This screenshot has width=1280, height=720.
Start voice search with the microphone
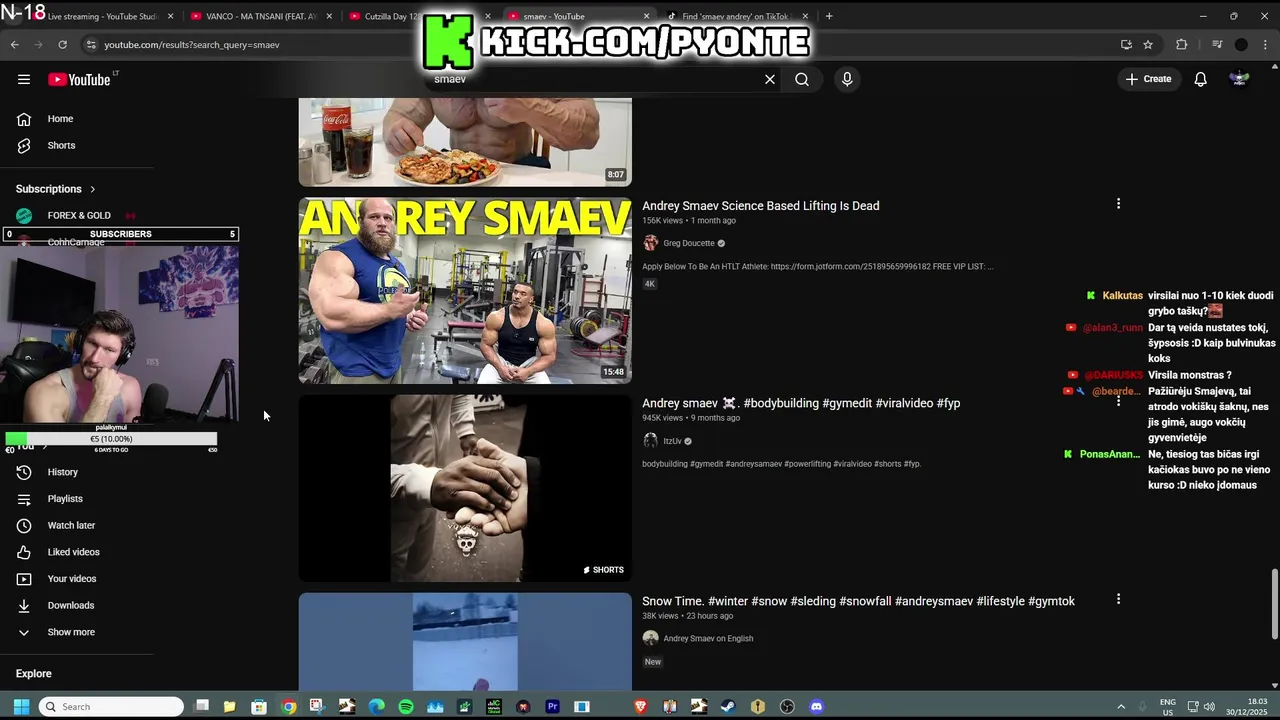pyautogui.click(x=847, y=79)
